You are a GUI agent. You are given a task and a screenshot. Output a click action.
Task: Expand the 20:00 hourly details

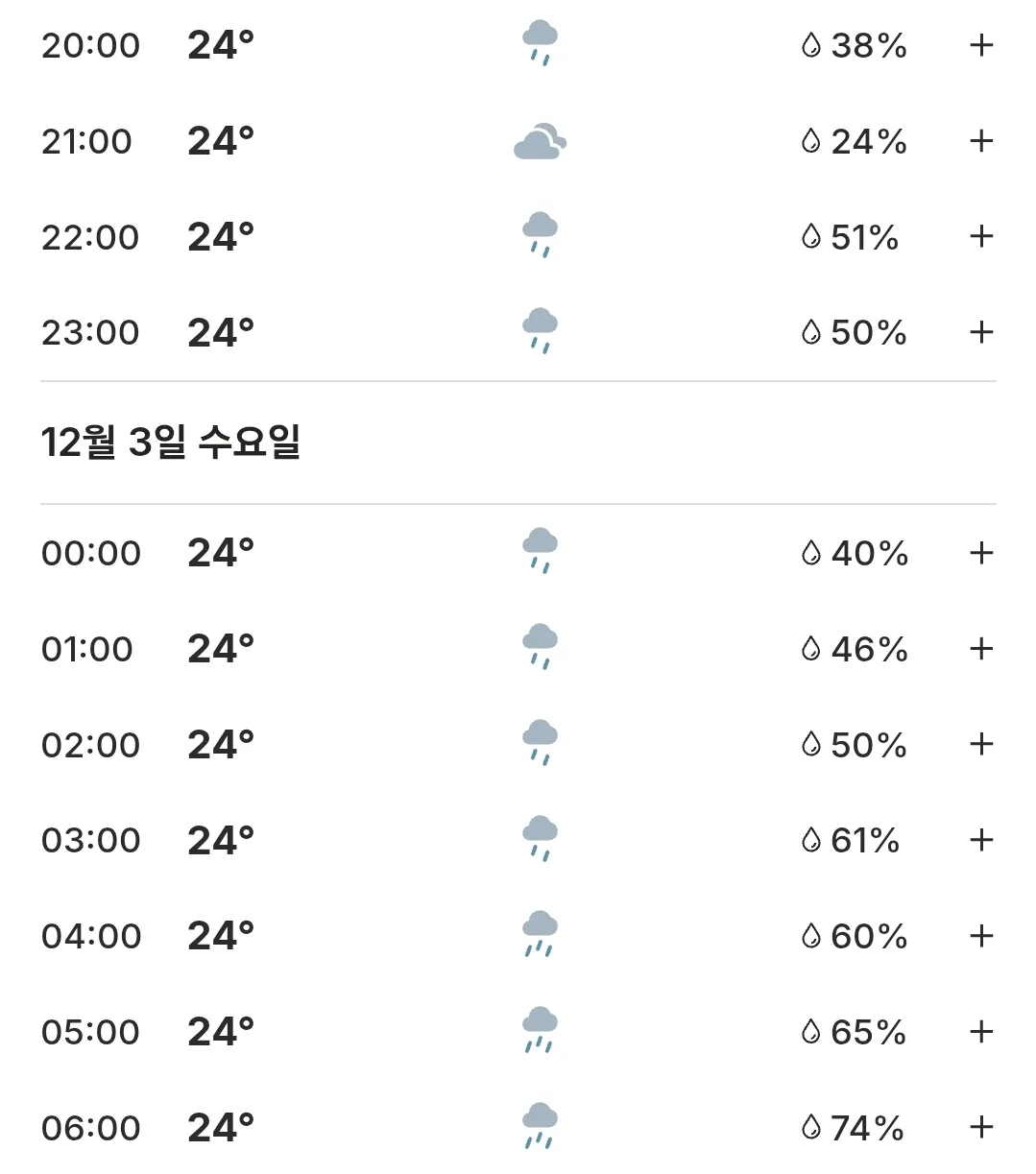pyautogui.click(x=981, y=45)
